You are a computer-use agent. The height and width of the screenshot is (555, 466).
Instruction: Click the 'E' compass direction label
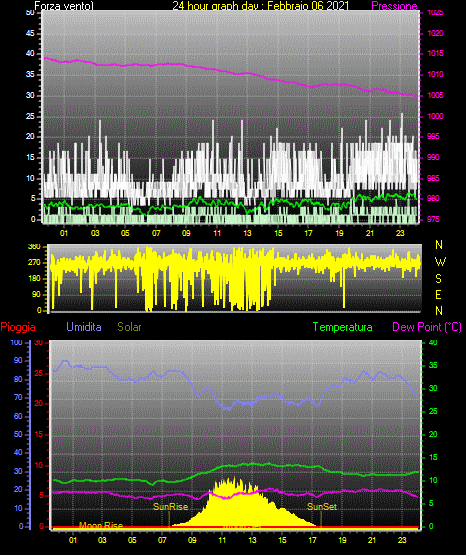[438, 294]
